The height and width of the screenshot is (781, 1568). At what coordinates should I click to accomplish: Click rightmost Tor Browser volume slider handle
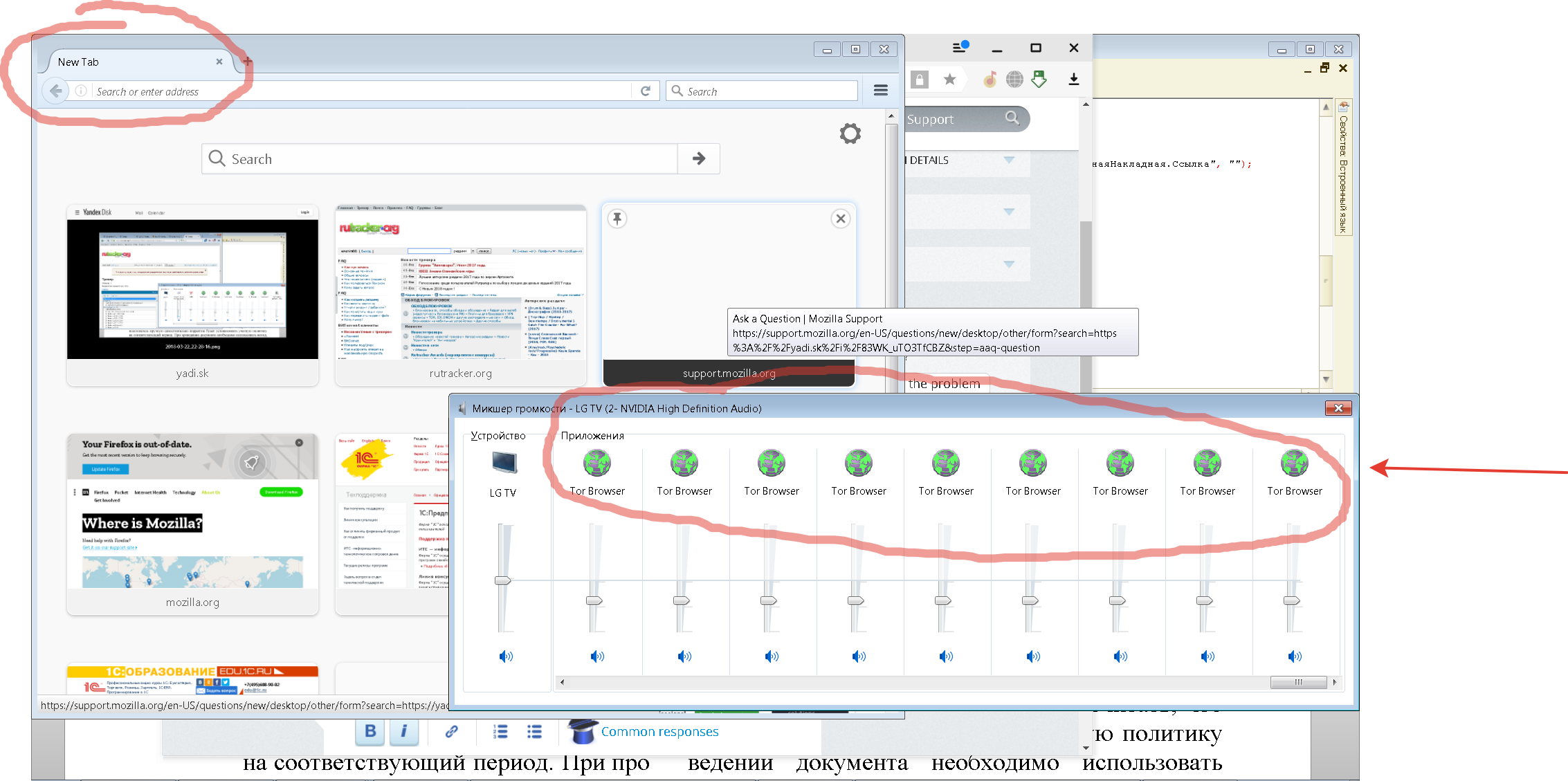(1292, 600)
